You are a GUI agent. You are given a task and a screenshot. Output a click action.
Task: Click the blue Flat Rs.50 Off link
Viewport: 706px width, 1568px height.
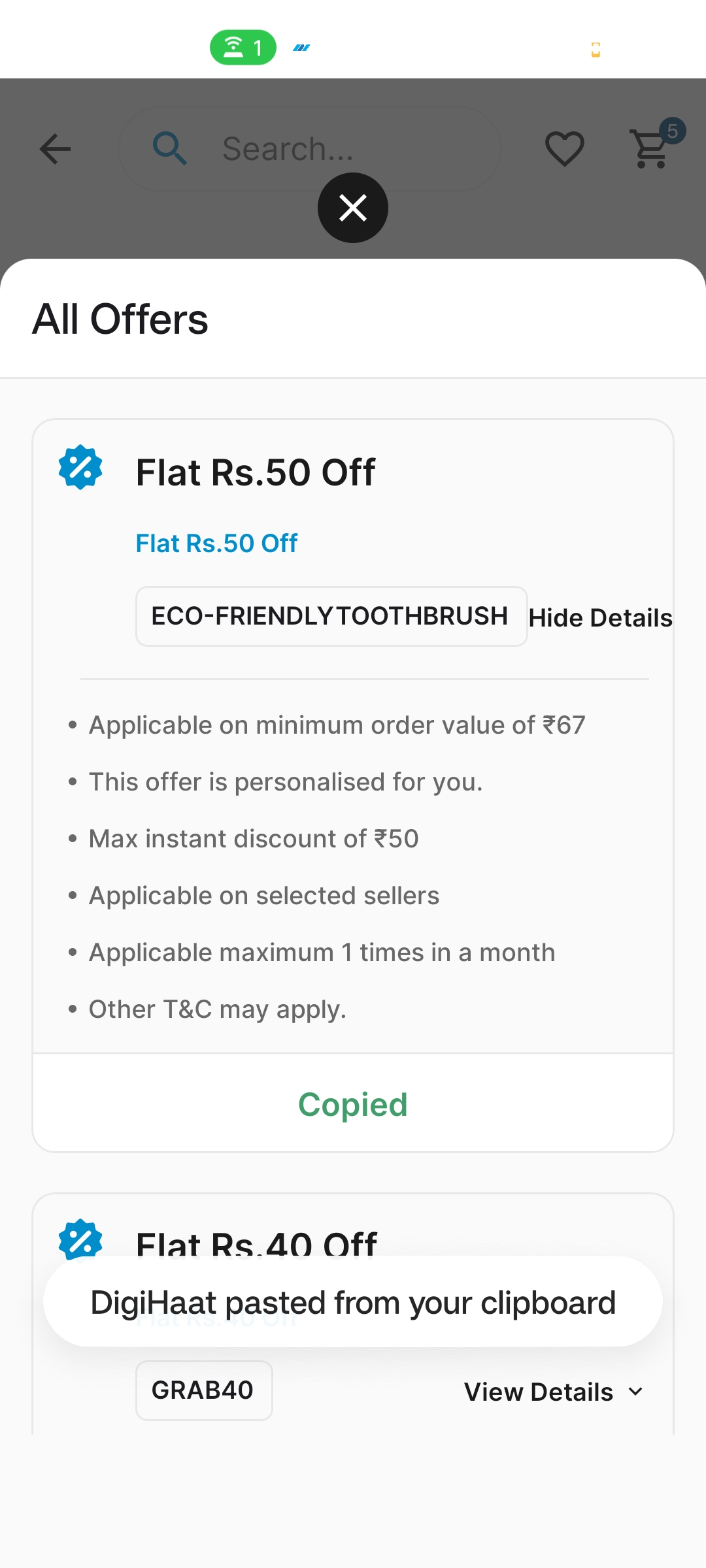pos(216,543)
